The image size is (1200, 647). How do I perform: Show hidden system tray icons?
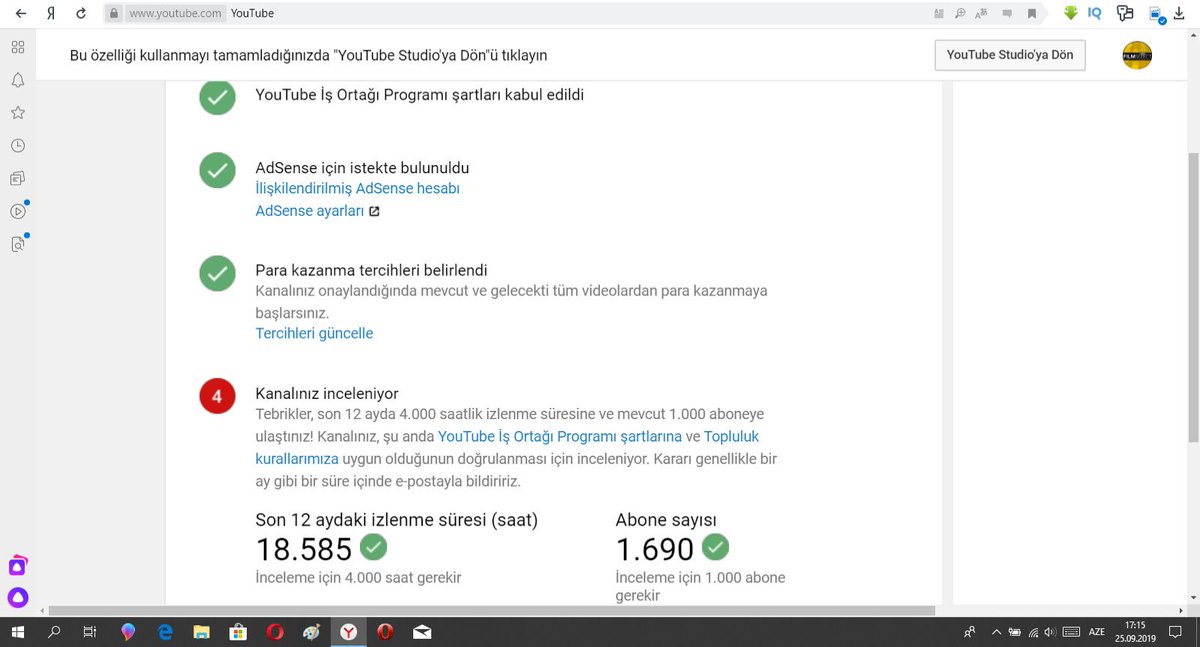point(996,632)
